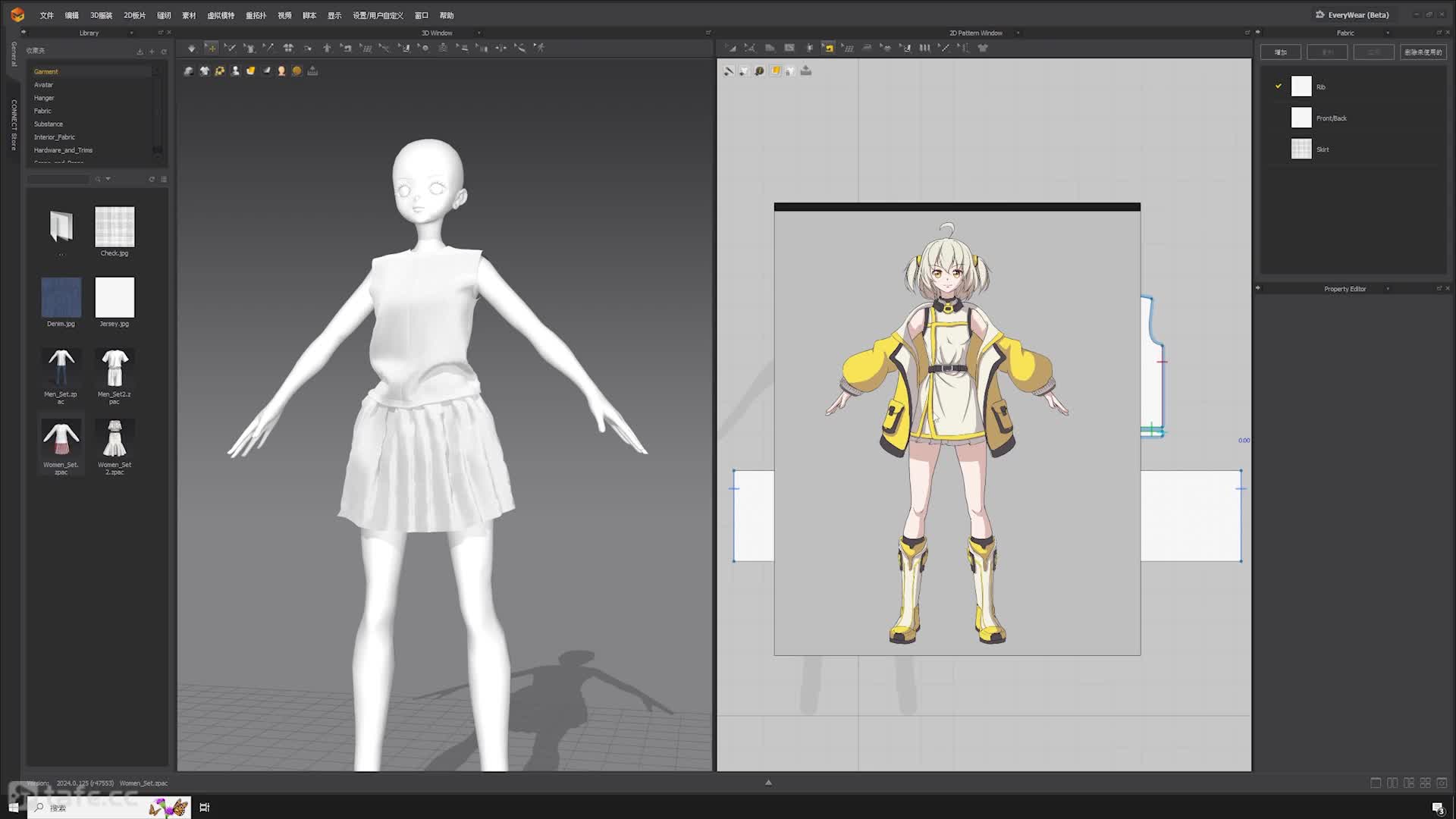Open the Denim.jpg fabric thumbnail
1456x819 pixels.
pos(61,297)
